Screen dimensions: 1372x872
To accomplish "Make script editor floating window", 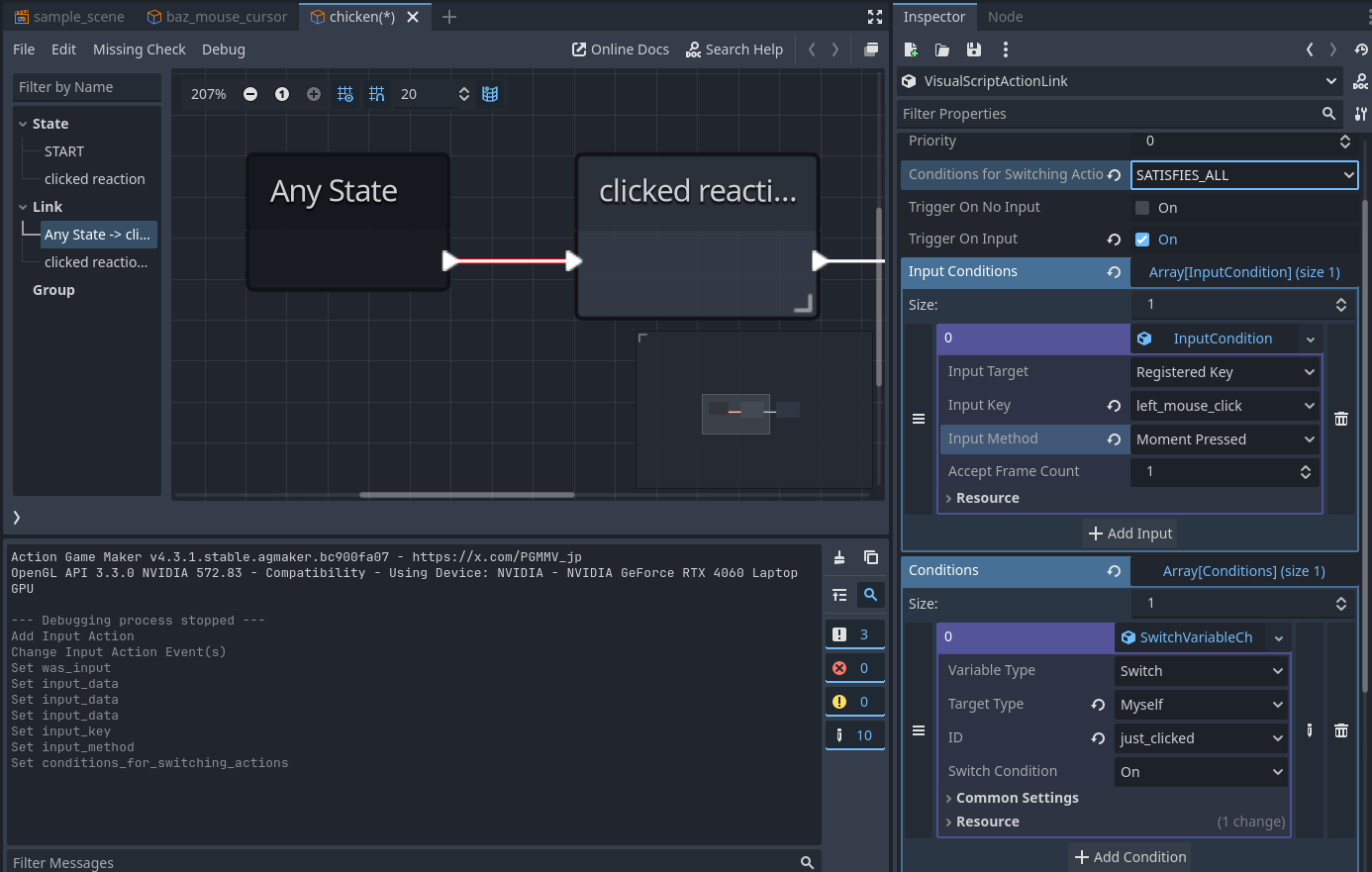I will (871, 49).
